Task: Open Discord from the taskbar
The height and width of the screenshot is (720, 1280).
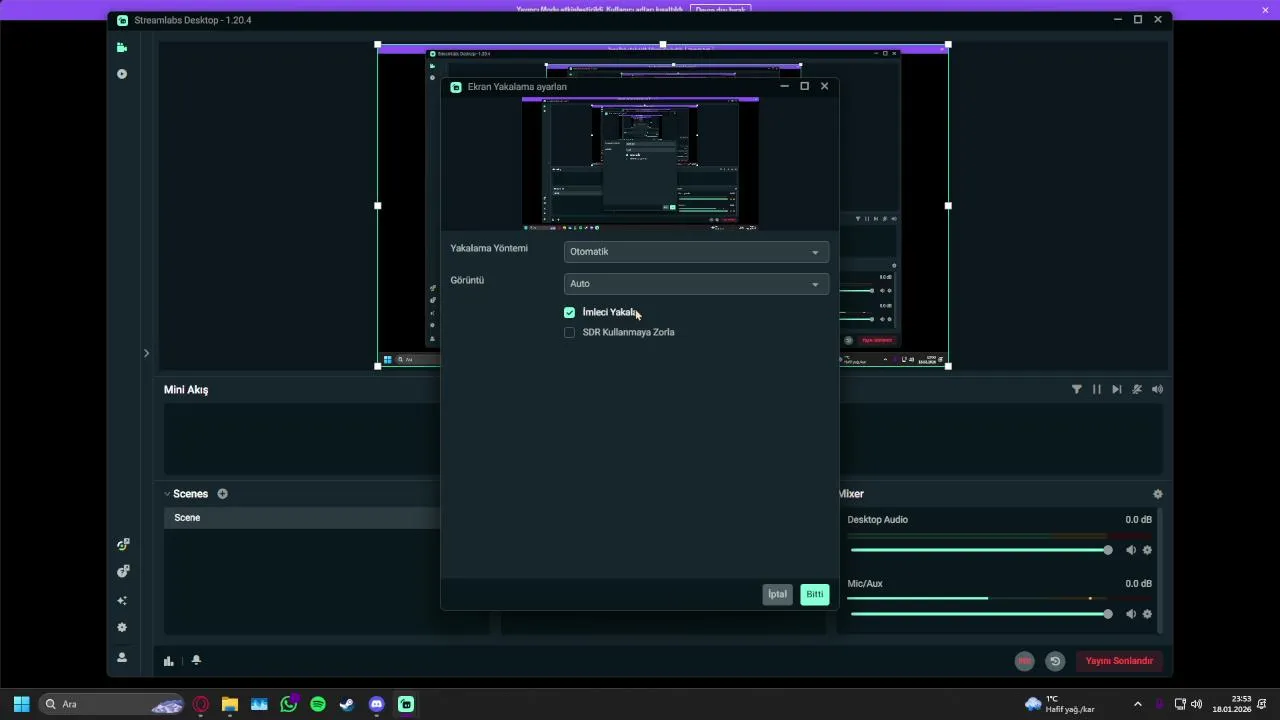Action: click(377, 704)
